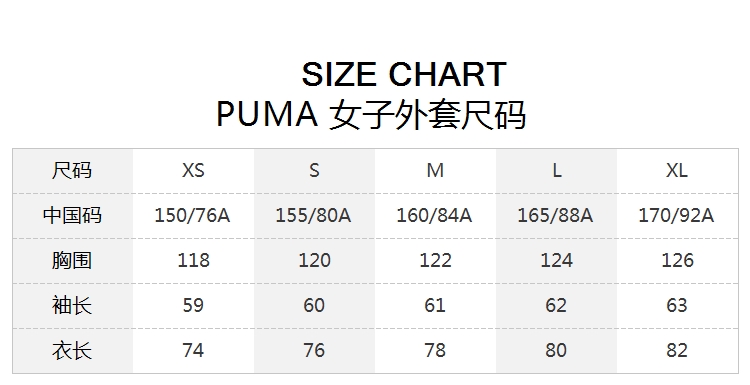Select the XS size column header
Screen dimensions: 750x385
click(x=193, y=171)
